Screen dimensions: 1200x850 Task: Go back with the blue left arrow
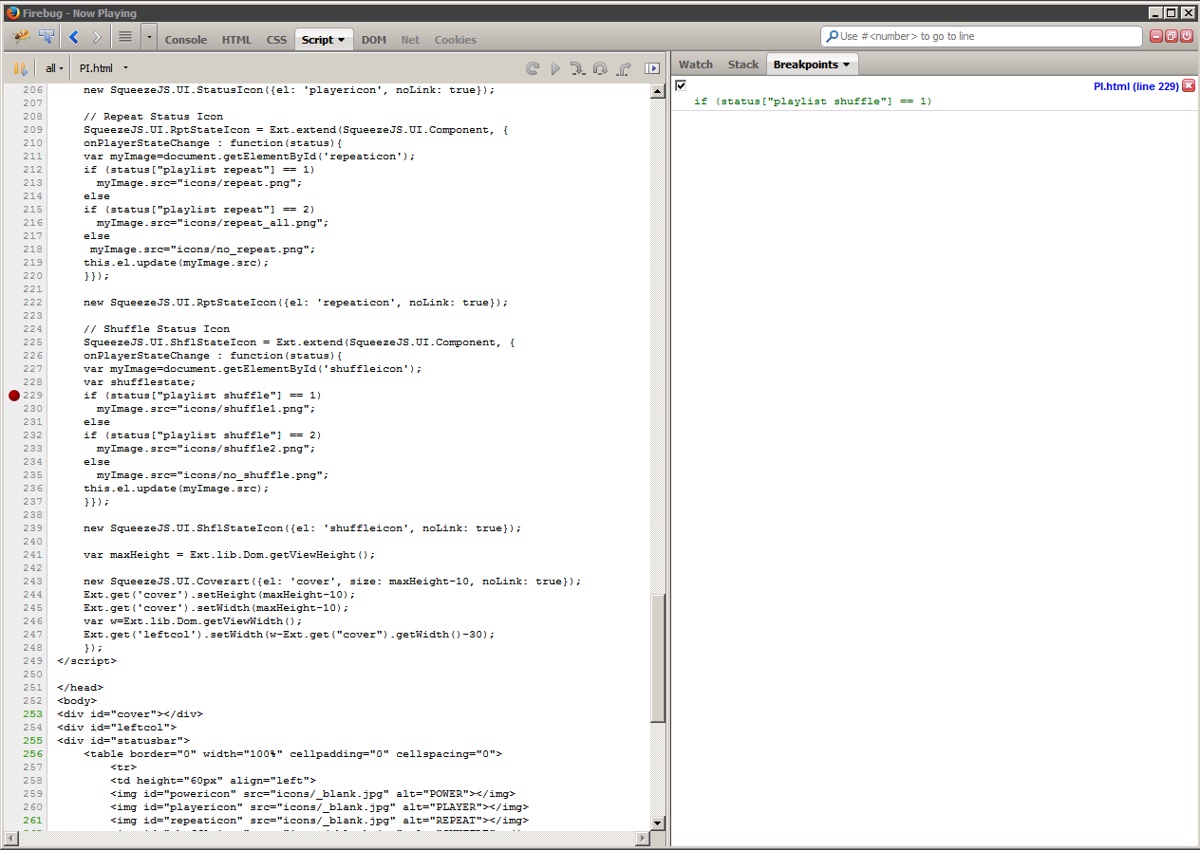tap(73, 37)
